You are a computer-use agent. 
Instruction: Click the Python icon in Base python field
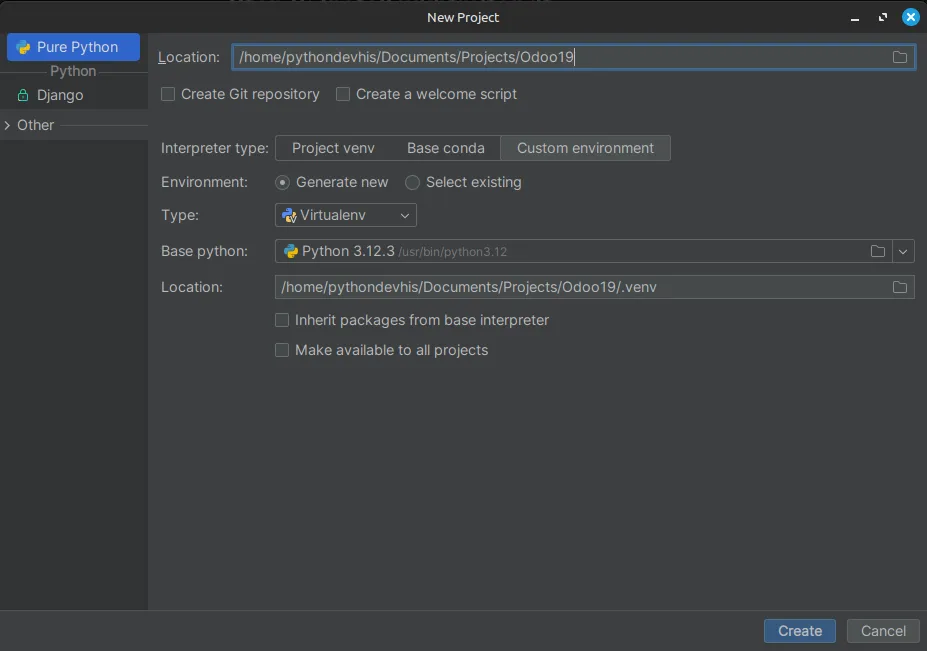[x=290, y=251]
